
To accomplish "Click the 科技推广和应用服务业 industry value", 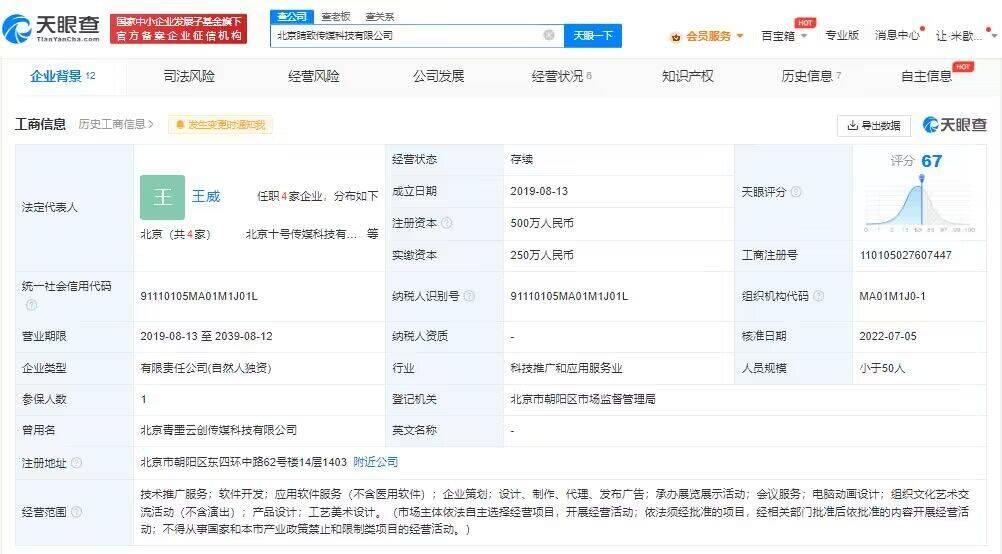I will (x=566, y=368).
